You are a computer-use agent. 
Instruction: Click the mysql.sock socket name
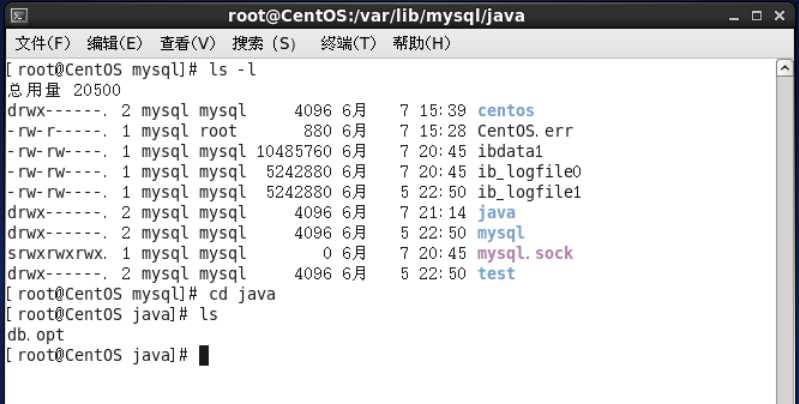(525, 253)
